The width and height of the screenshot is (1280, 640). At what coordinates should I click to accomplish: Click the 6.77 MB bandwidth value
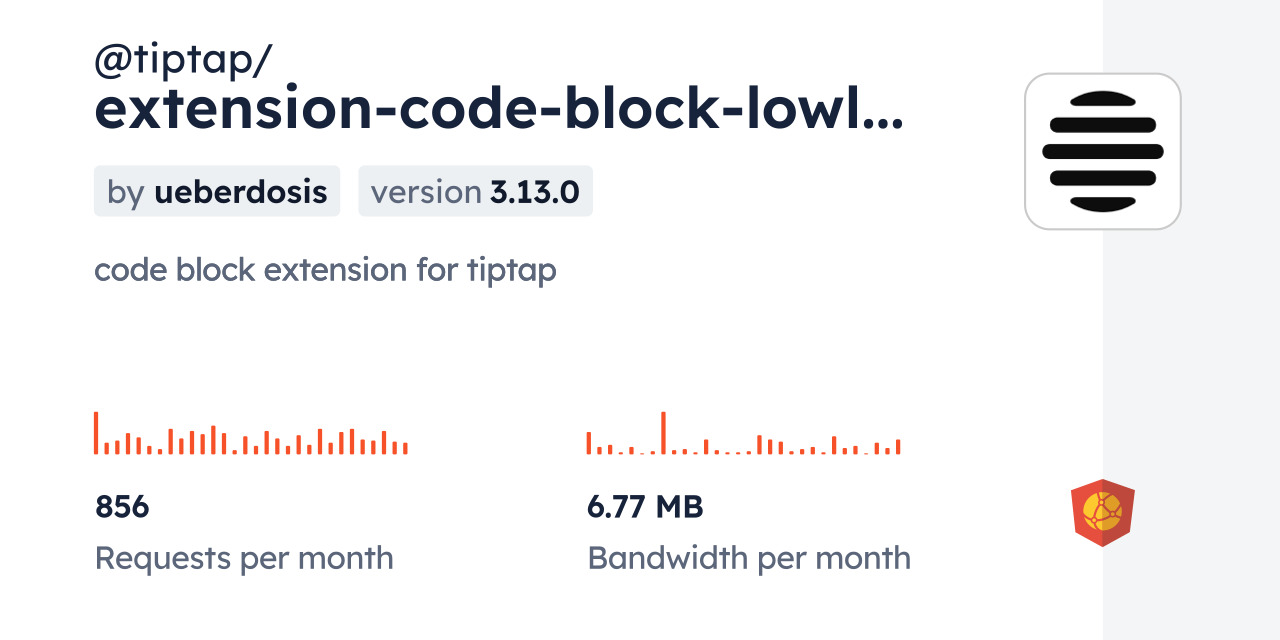pos(645,507)
